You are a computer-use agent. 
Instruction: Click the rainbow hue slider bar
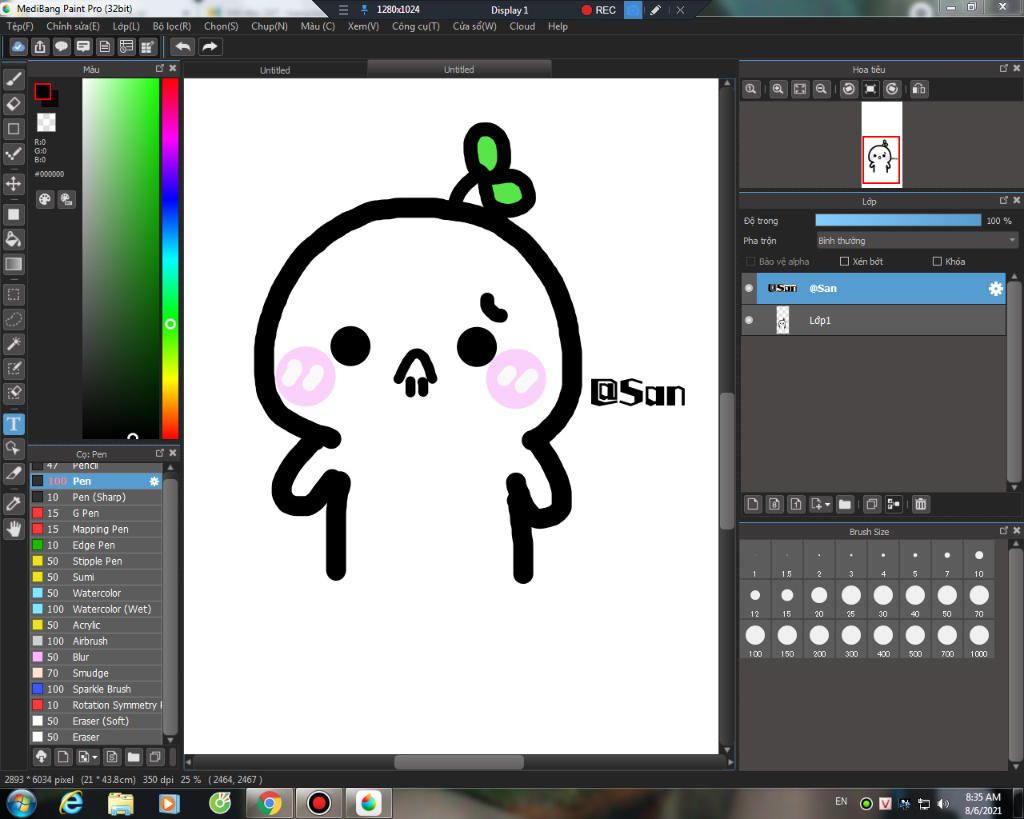[170, 259]
